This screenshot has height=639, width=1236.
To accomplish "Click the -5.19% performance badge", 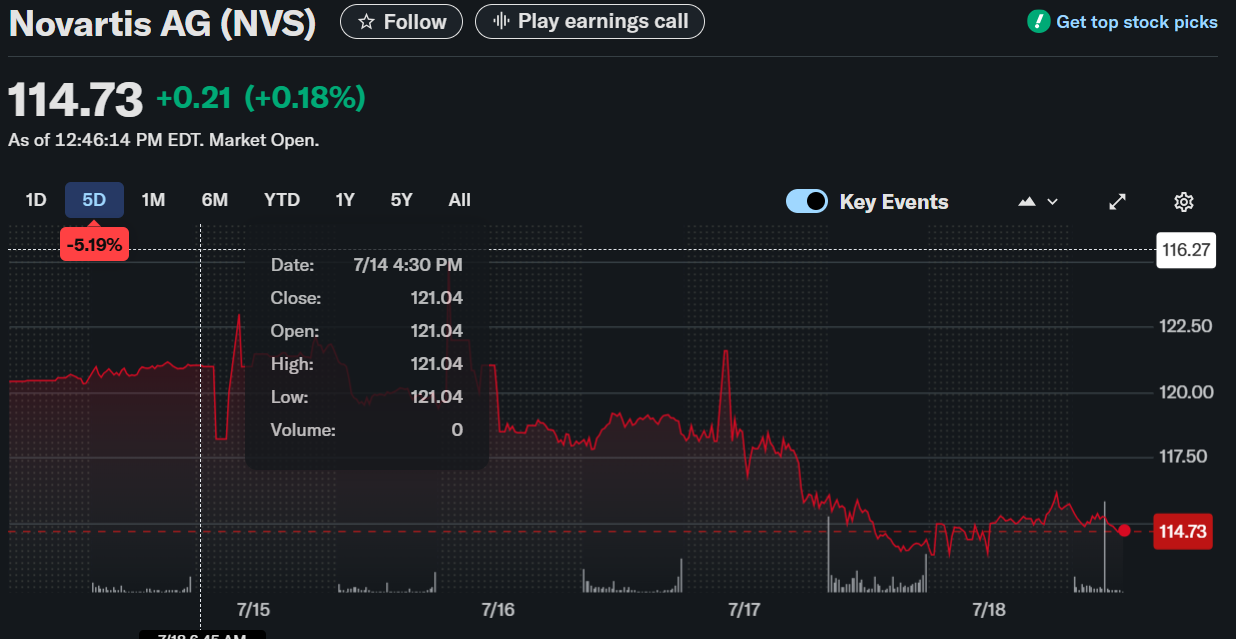I will click(x=94, y=244).
